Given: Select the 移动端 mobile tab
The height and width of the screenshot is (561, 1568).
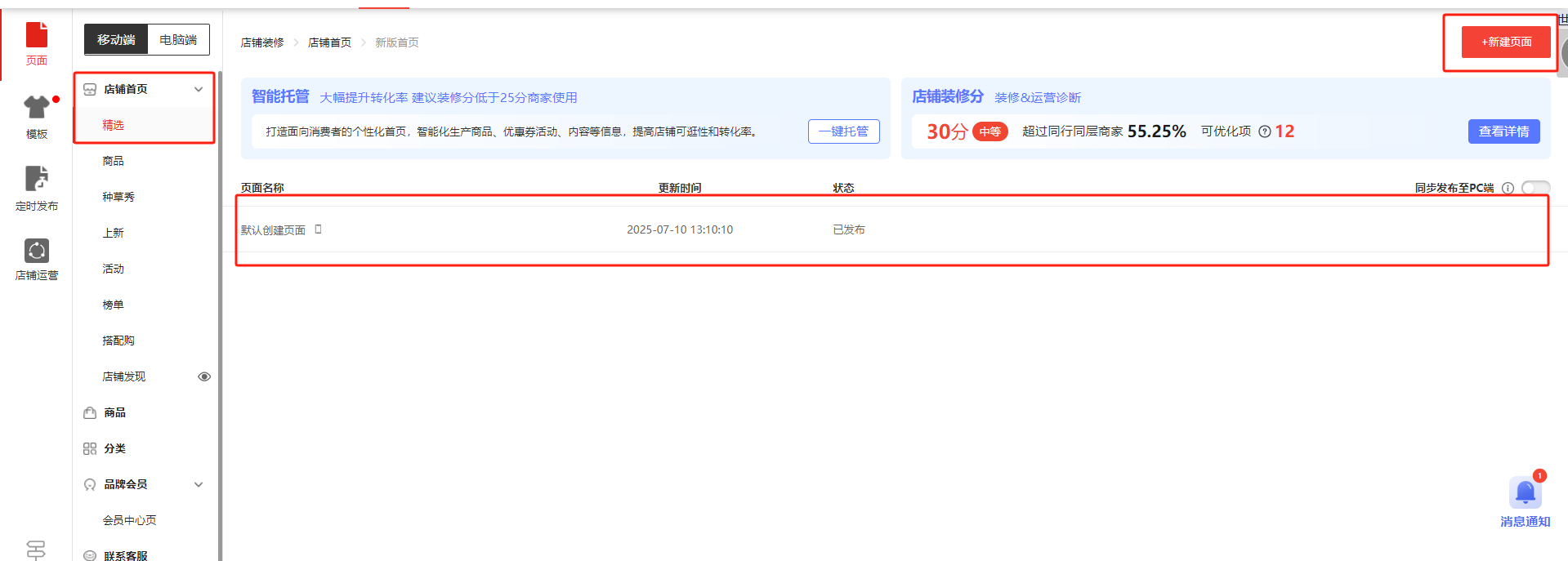Looking at the screenshot, I should point(116,40).
